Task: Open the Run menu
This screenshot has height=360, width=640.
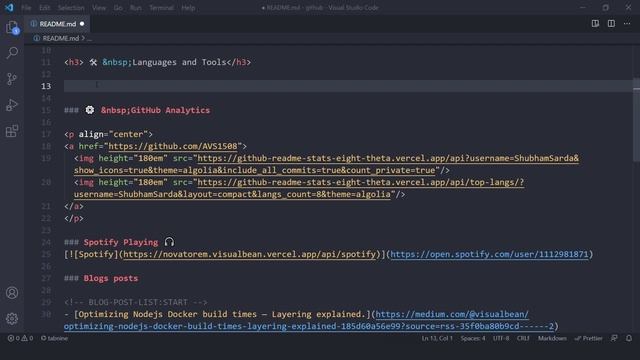Action: (x=136, y=8)
